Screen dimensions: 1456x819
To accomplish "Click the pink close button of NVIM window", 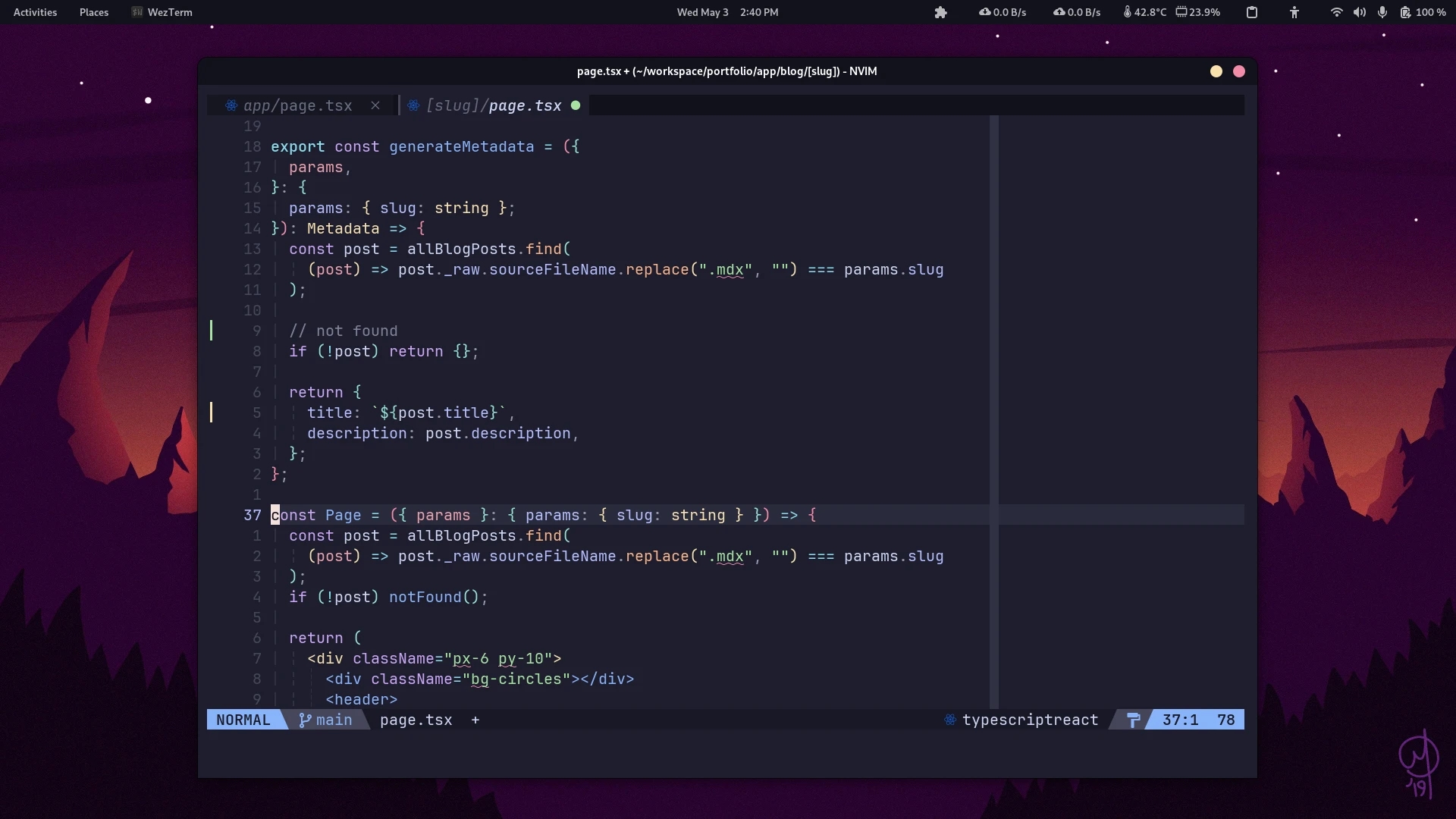I will pos(1239,71).
